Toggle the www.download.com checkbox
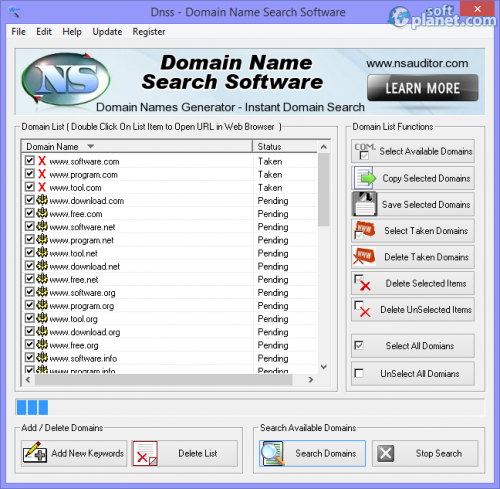This screenshot has height=489, width=500. [x=30, y=200]
